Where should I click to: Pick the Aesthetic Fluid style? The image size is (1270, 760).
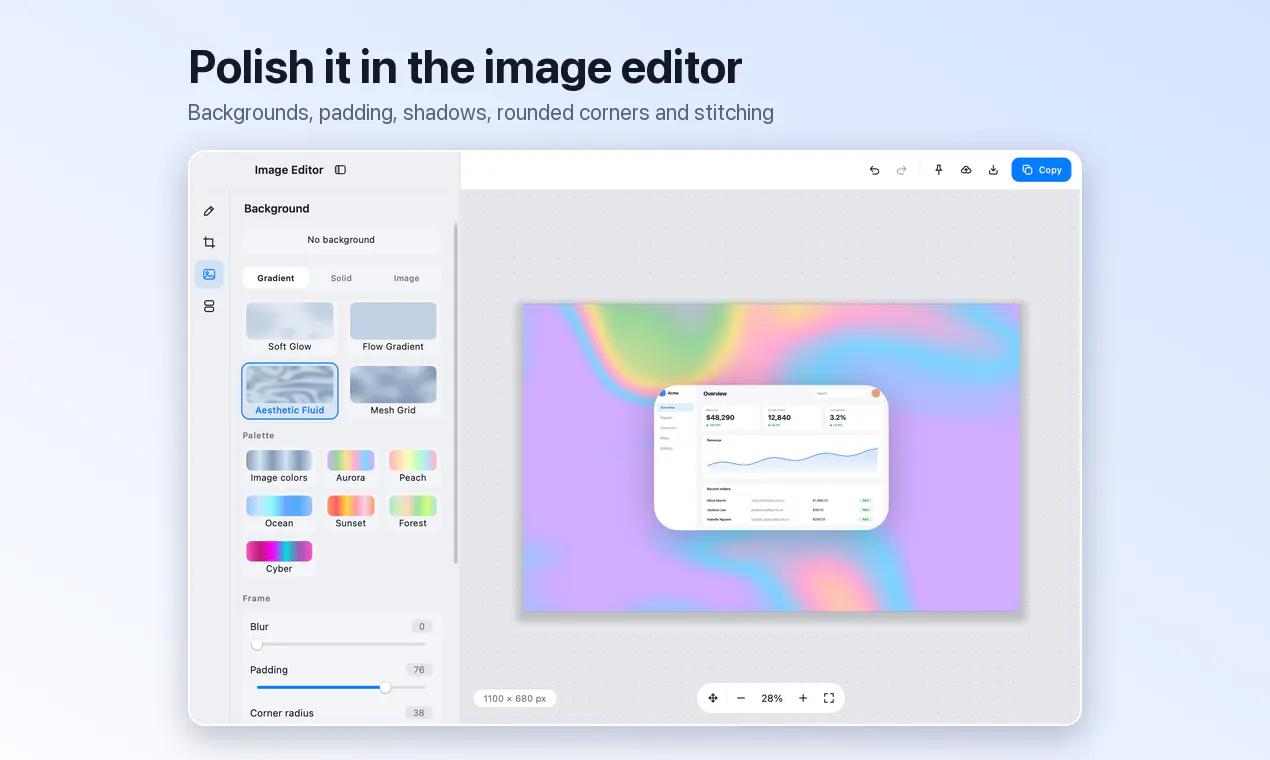(x=290, y=390)
